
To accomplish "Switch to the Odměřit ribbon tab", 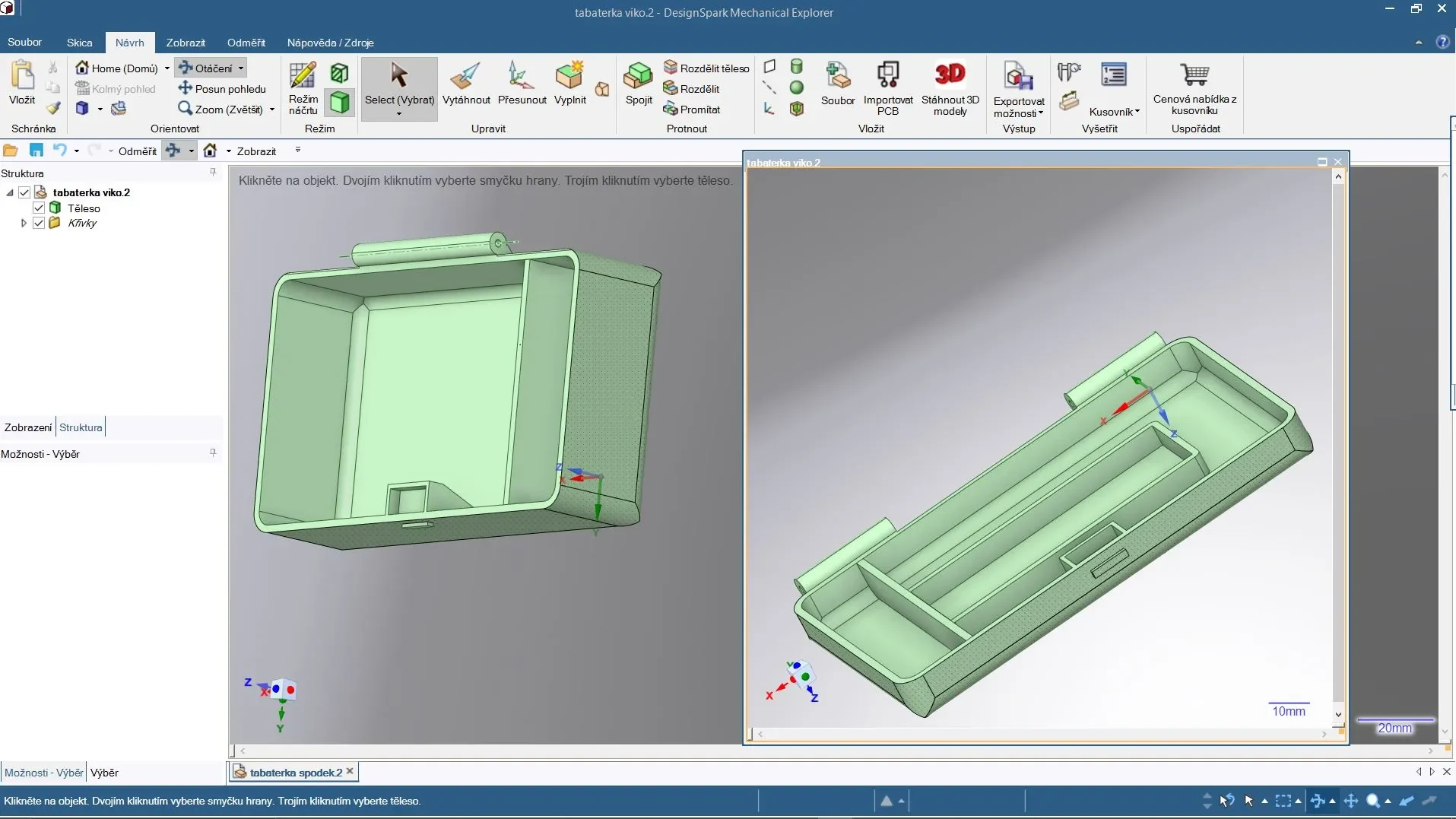I will (246, 43).
